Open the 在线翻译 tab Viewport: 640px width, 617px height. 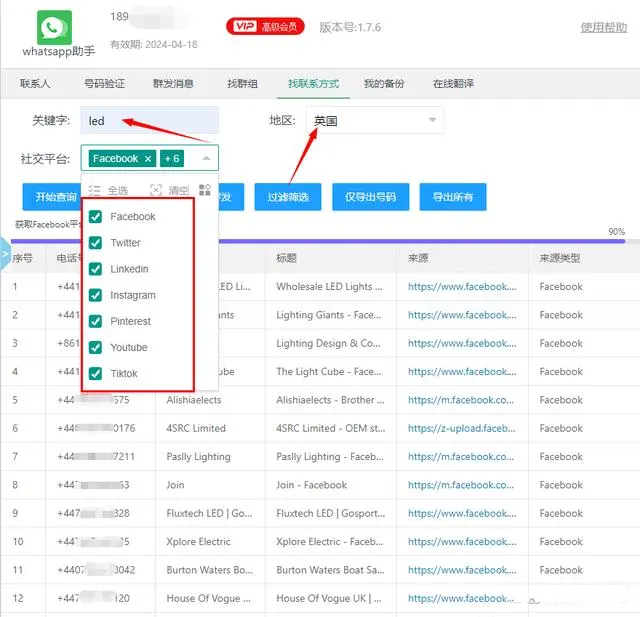coord(453,84)
